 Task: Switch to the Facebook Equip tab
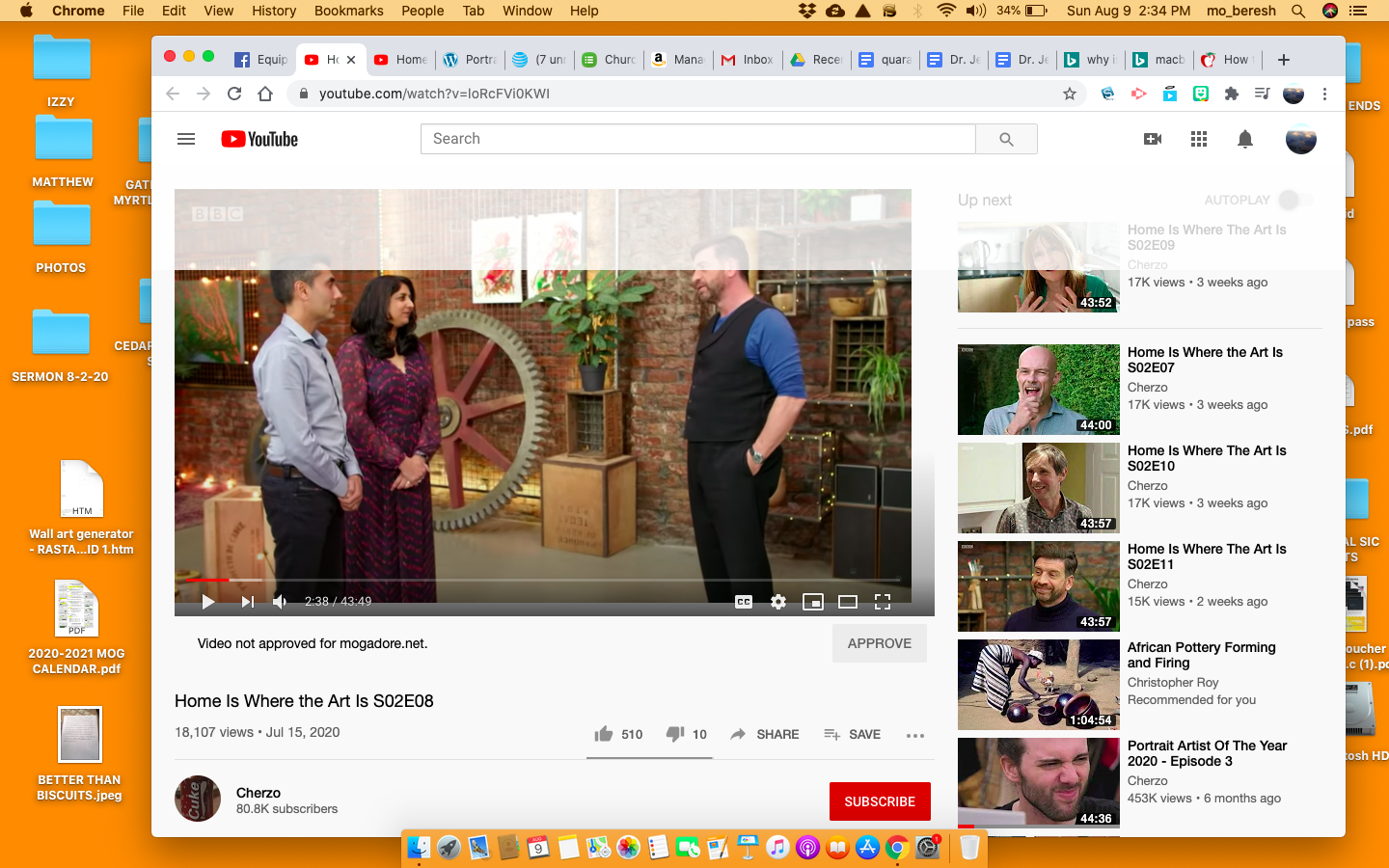[x=260, y=60]
